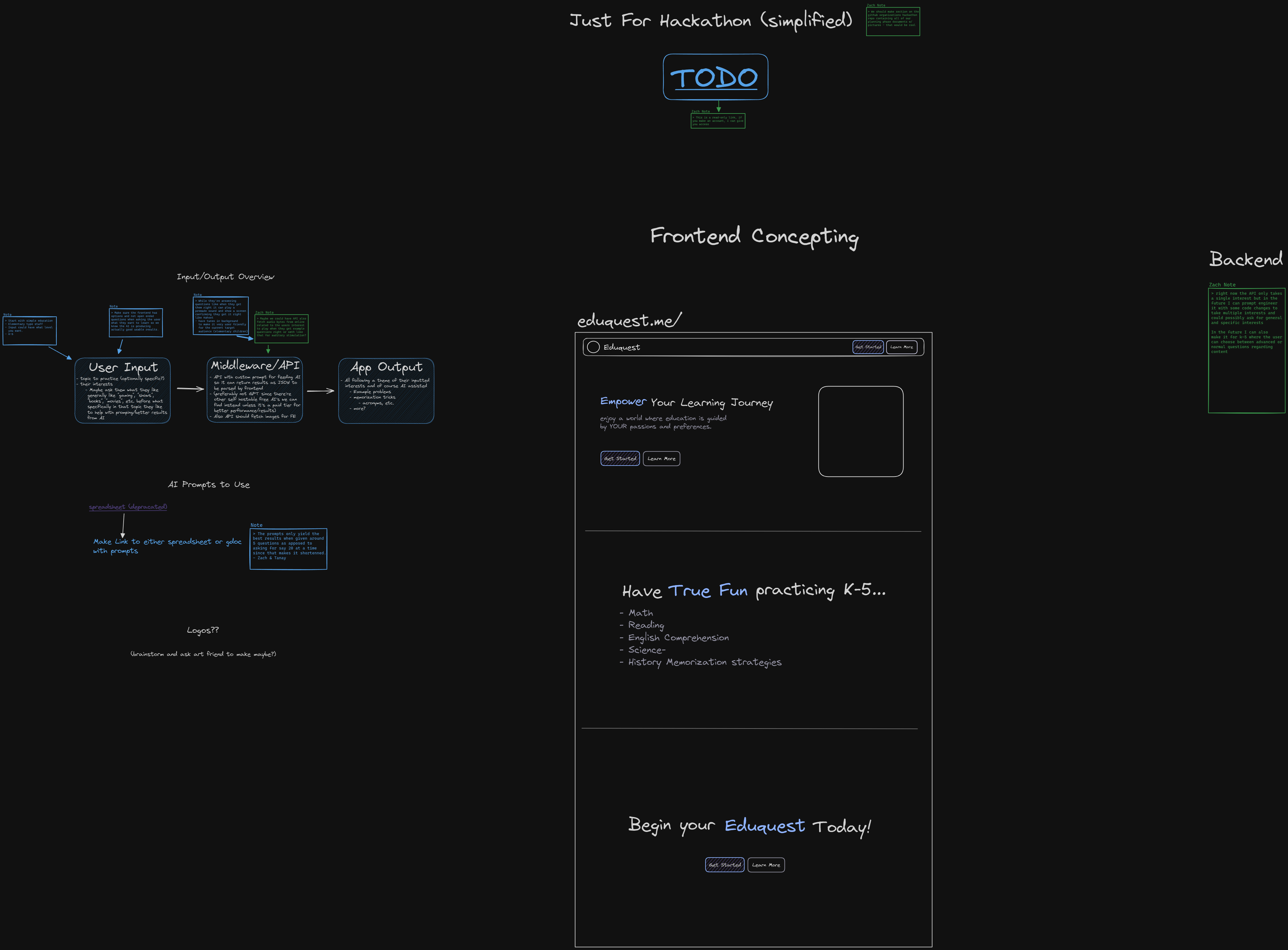Select the green Zach Note under Backend heading
This screenshot has width=1288, height=950.
1246,350
